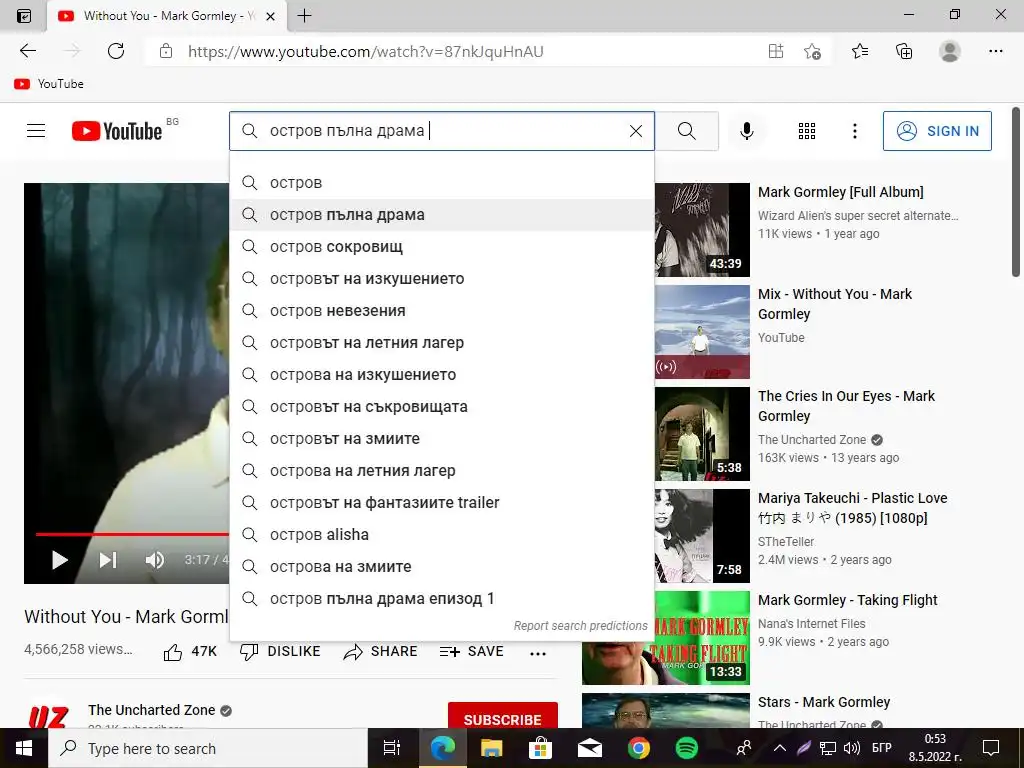Screen dimensions: 1024x768
Task: Refresh the page
Action: [x=116, y=51]
